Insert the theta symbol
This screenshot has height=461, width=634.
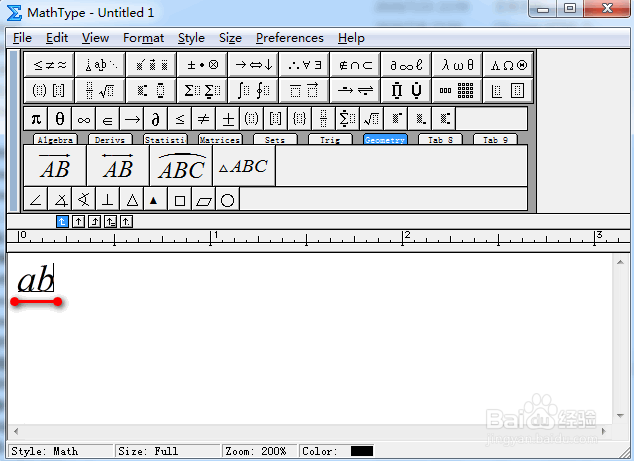tap(60, 119)
